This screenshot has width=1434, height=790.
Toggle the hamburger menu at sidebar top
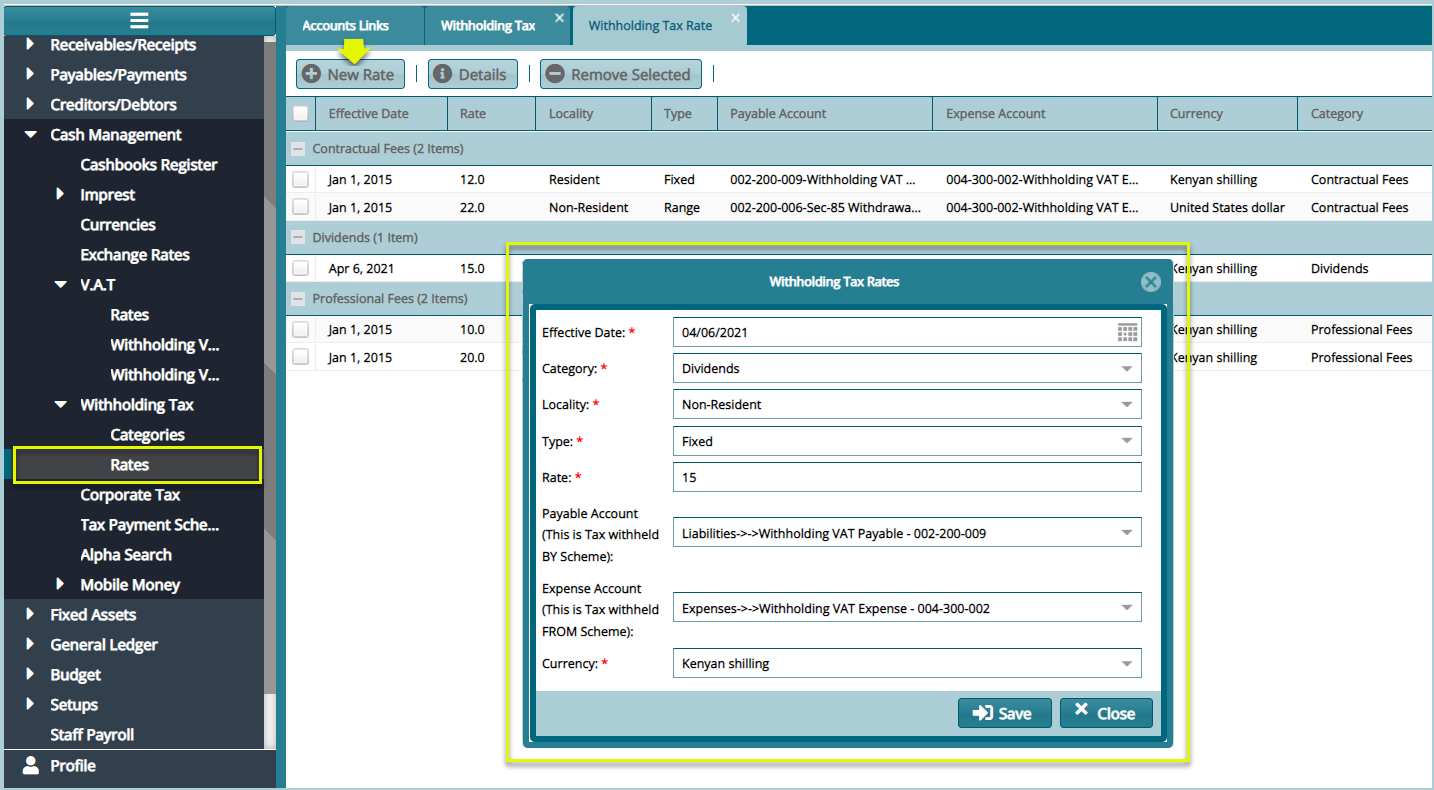[x=139, y=20]
